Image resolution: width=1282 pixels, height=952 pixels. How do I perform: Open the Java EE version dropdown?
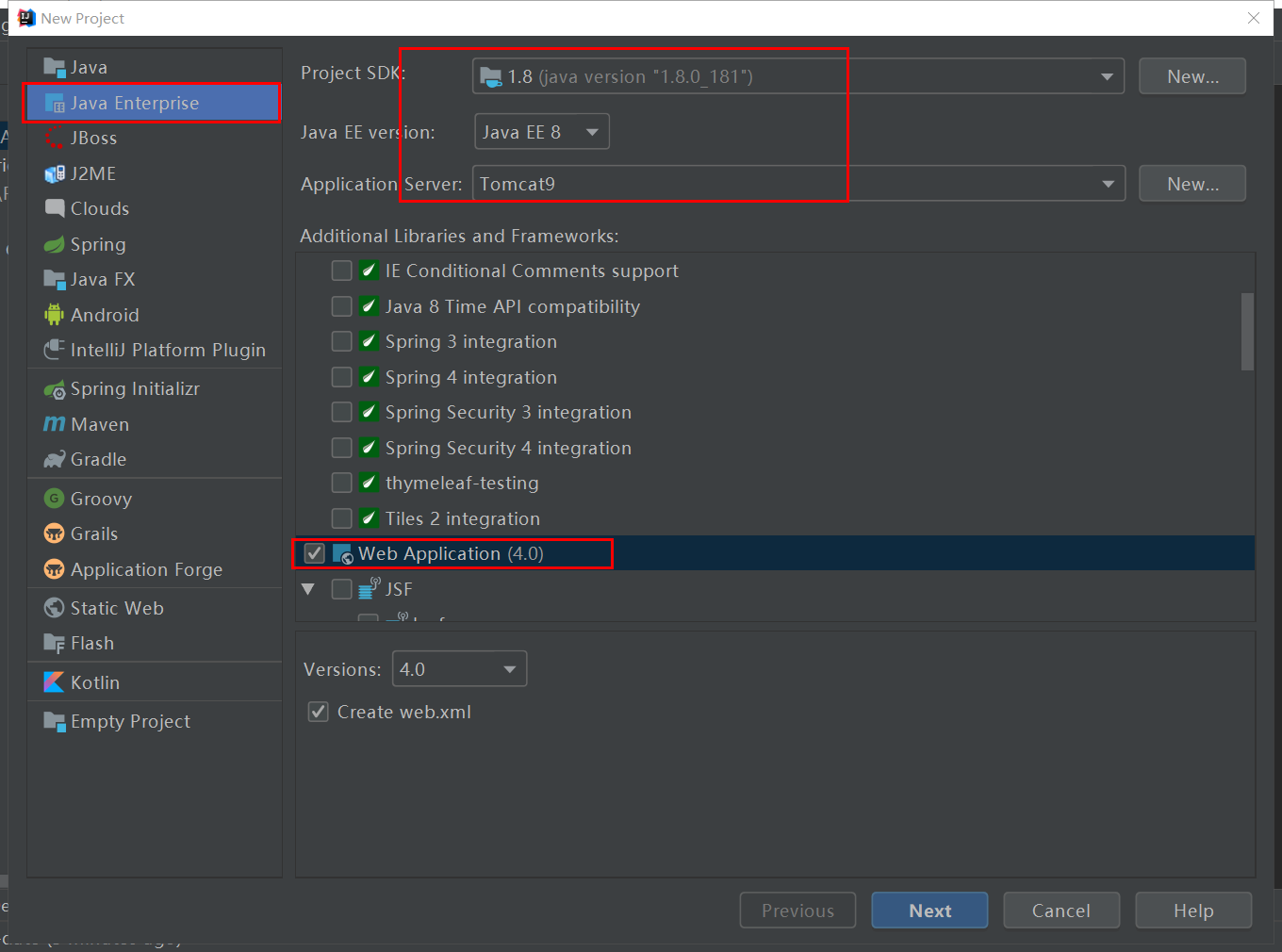pyautogui.click(x=542, y=132)
